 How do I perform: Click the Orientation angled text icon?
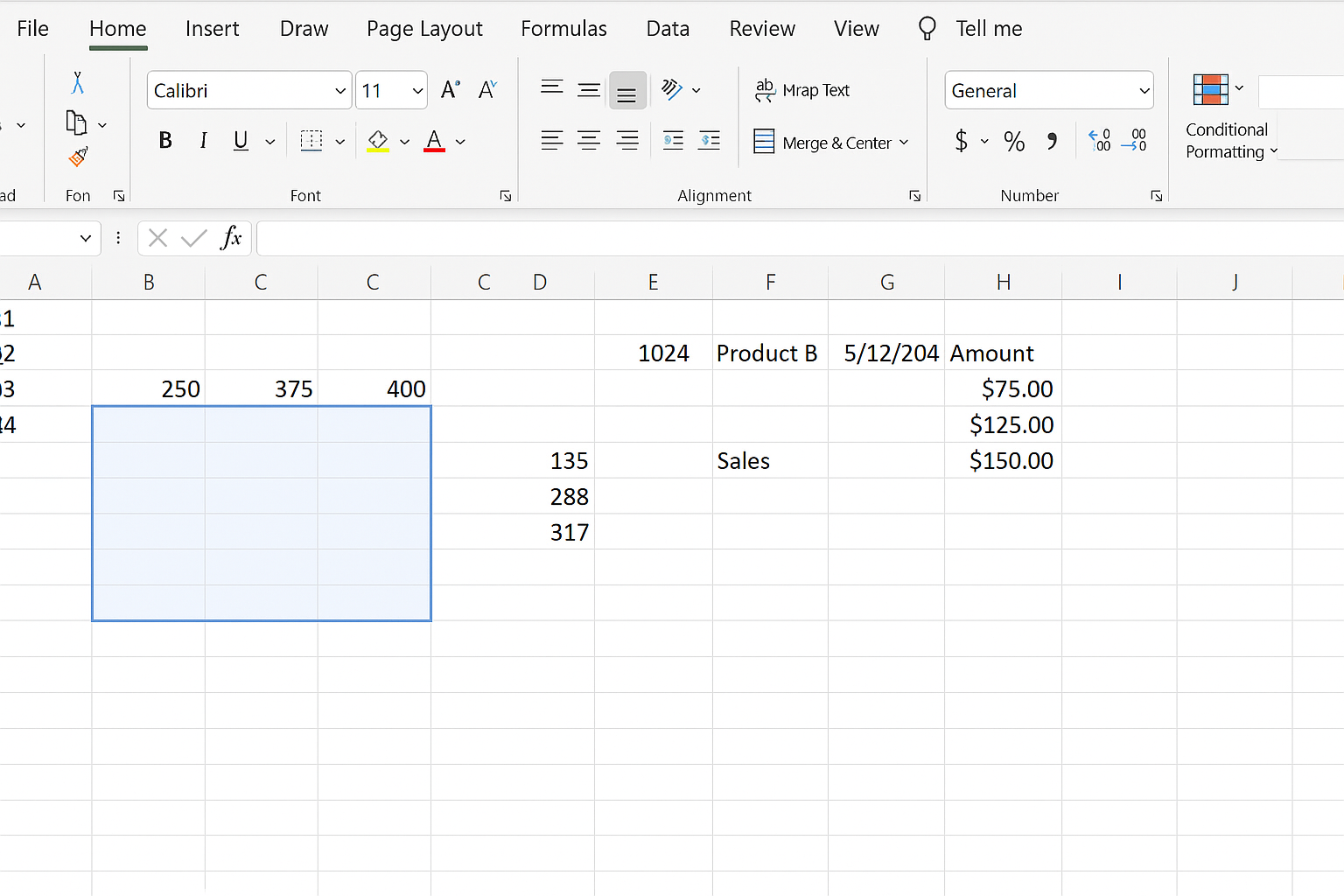click(671, 89)
